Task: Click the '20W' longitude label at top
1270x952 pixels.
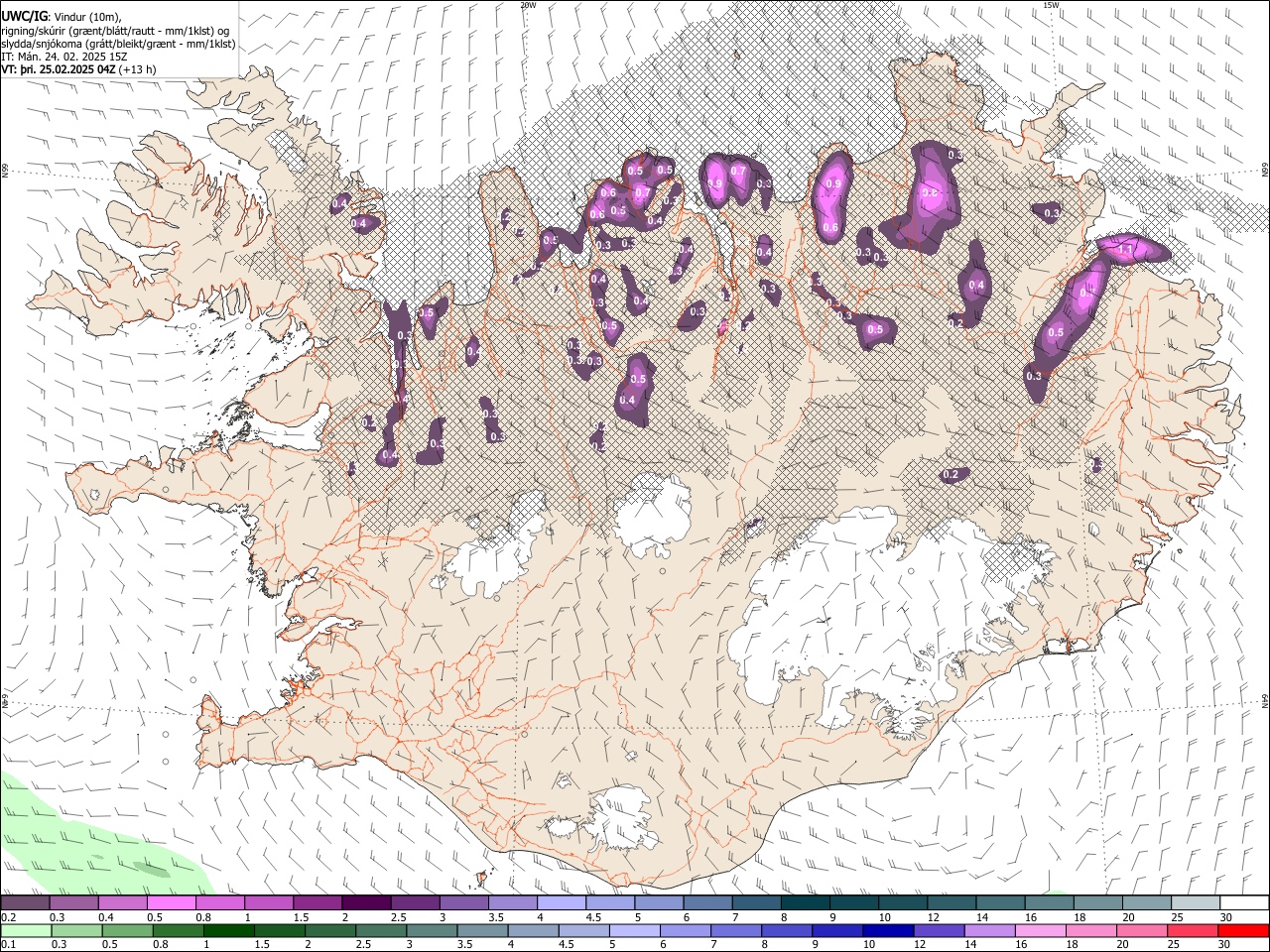Action: point(528,5)
